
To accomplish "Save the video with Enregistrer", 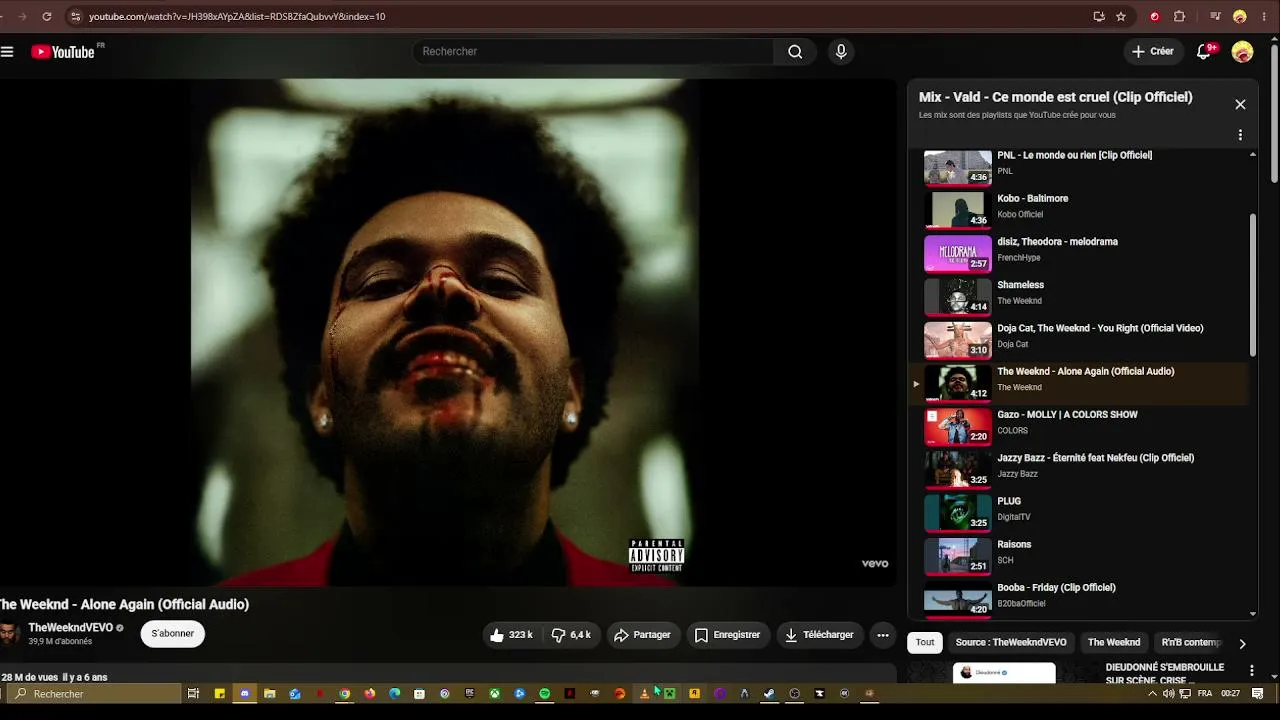I will tap(727, 635).
